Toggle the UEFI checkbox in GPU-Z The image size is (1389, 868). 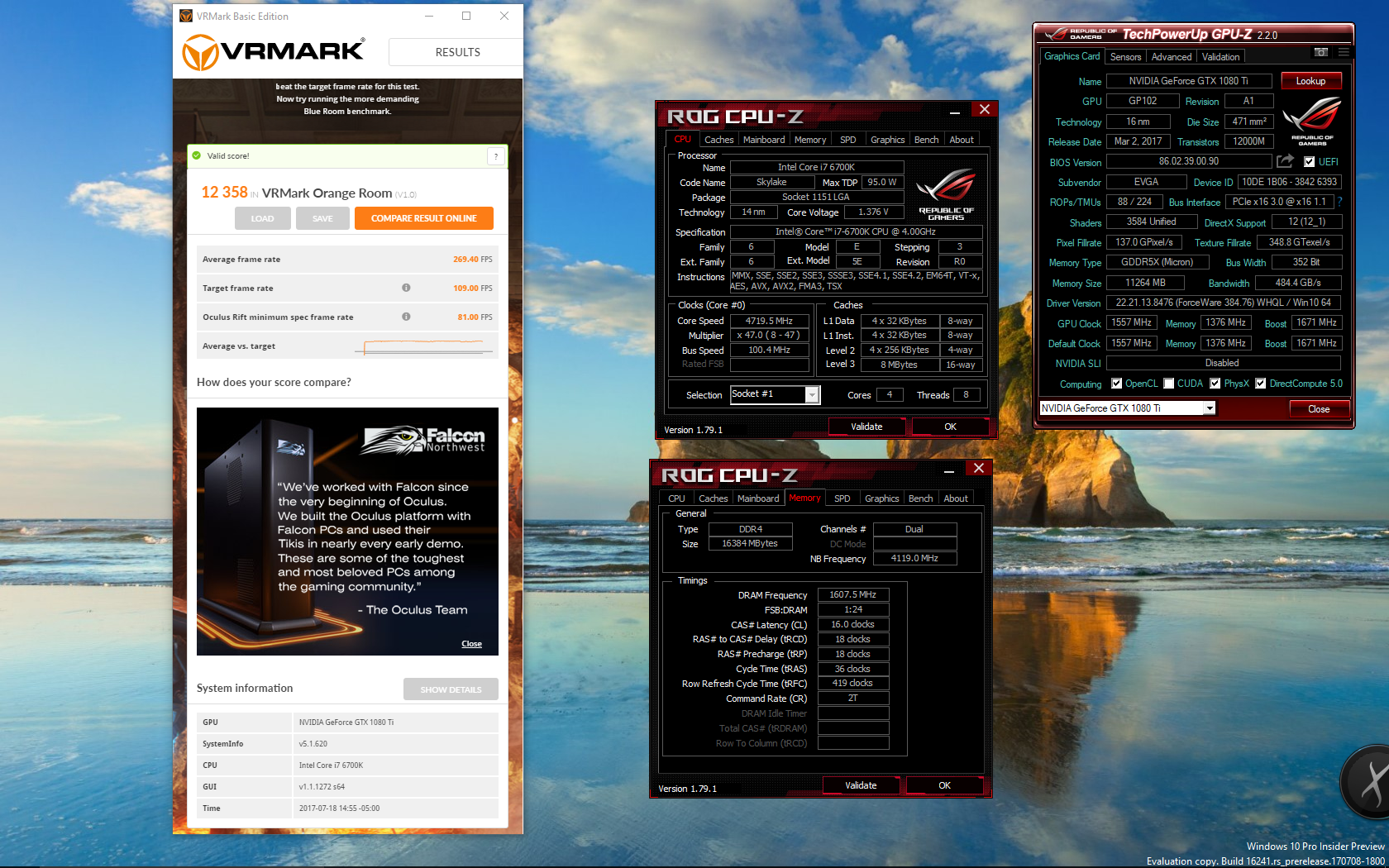(1309, 162)
